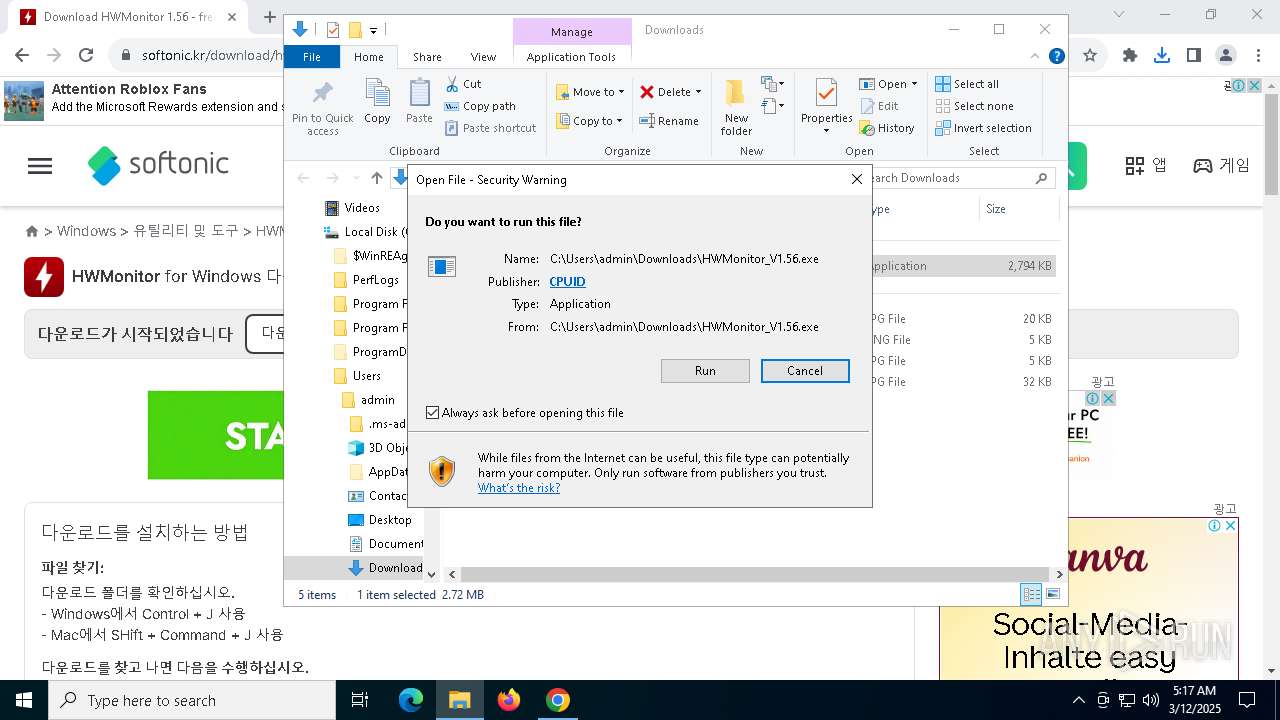Image resolution: width=1280 pixels, height=720 pixels.
Task: Open the Explorer Help question icon
Action: (x=1056, y=56)
